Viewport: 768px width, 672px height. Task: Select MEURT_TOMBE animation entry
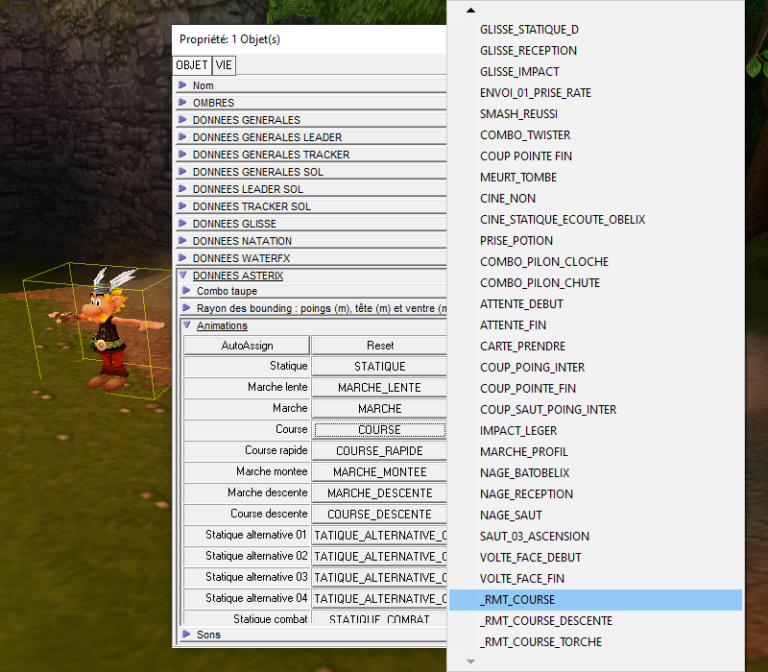[596, 177]
